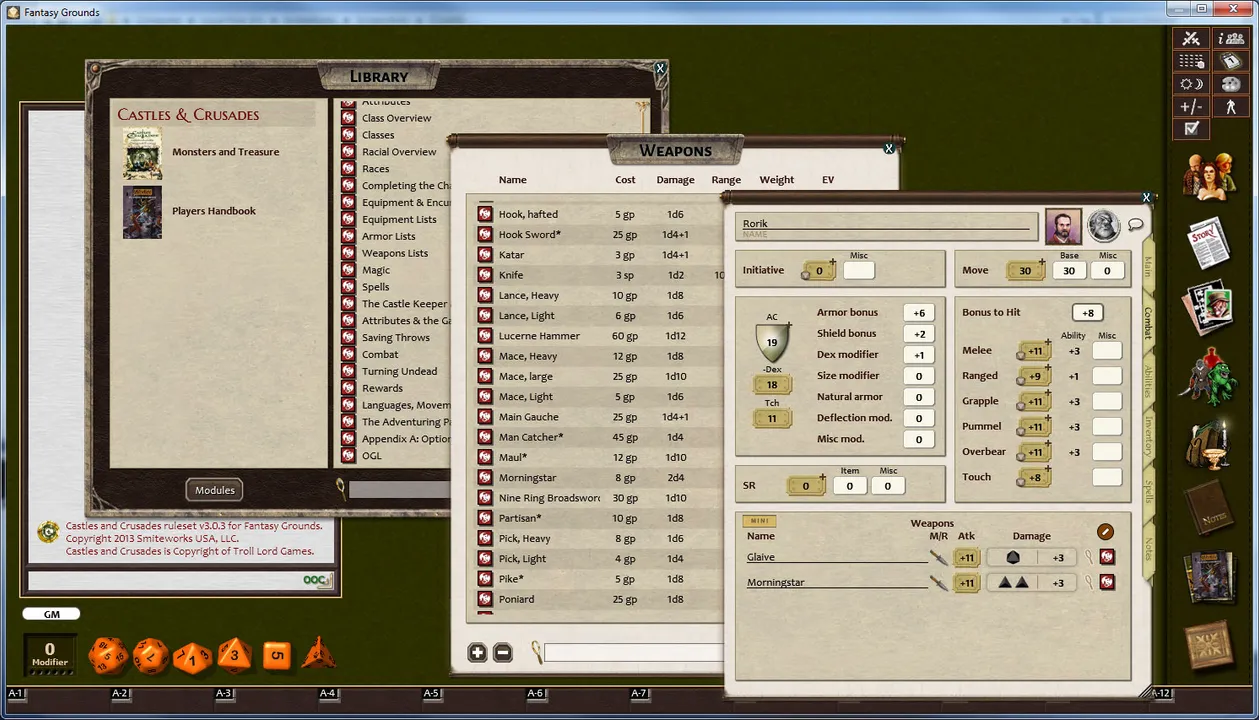
Task: Click the Modifier box showing 0
Action: [50, 654]
